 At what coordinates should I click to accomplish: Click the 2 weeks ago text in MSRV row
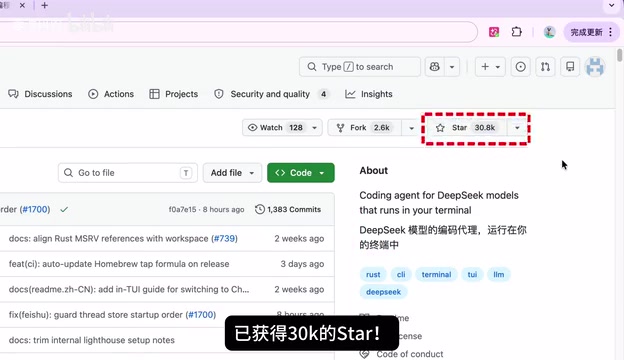299,239
